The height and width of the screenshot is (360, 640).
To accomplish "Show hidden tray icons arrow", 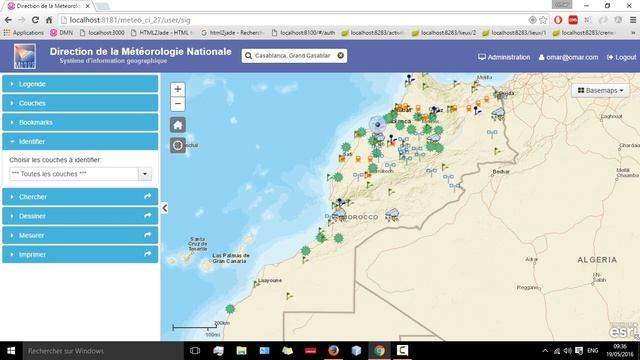I will coord(545,351).
